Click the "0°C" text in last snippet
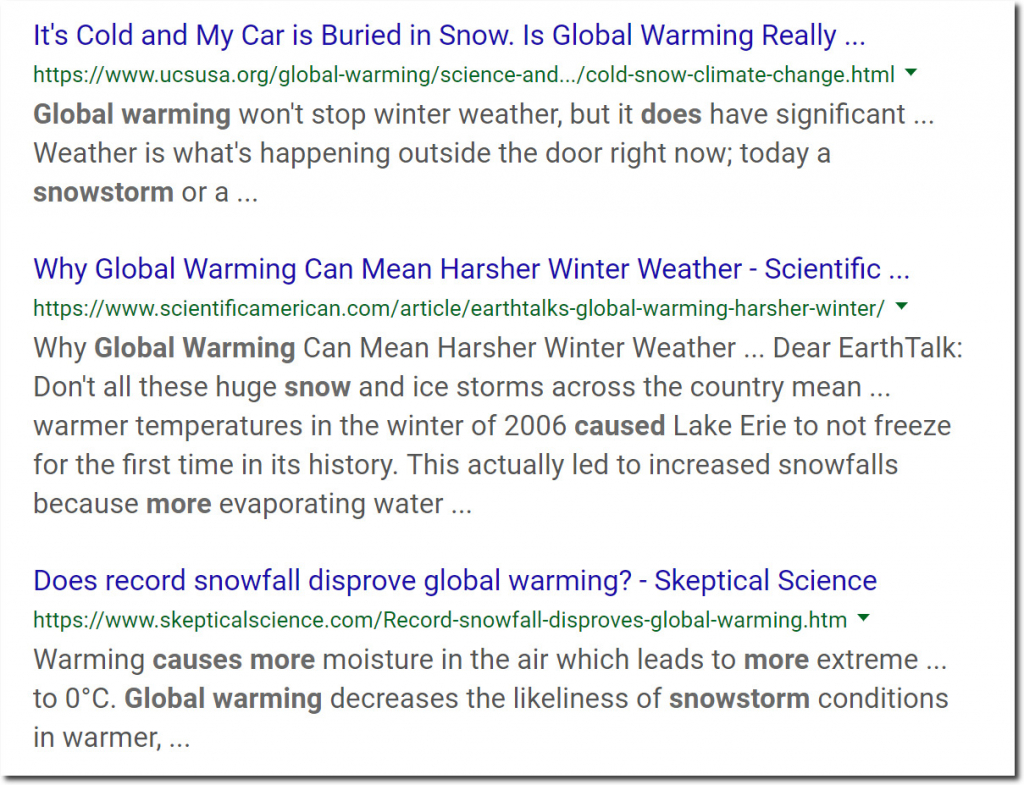Screen dimensions: 1024x785 click(90, 699)
